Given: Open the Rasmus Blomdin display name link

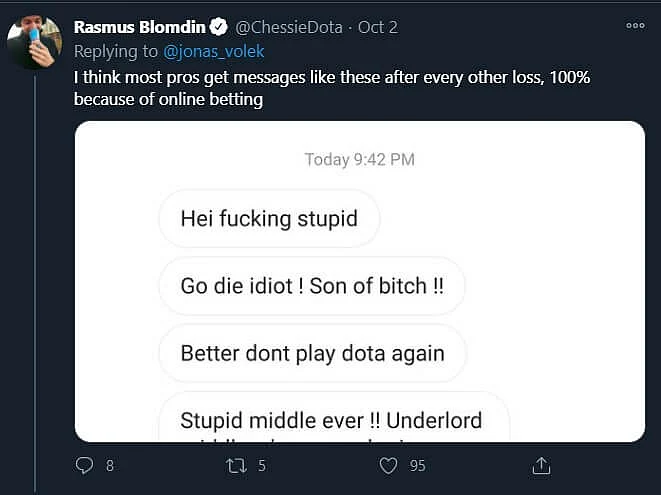Looking at the screenshot, I should point(140,27).
